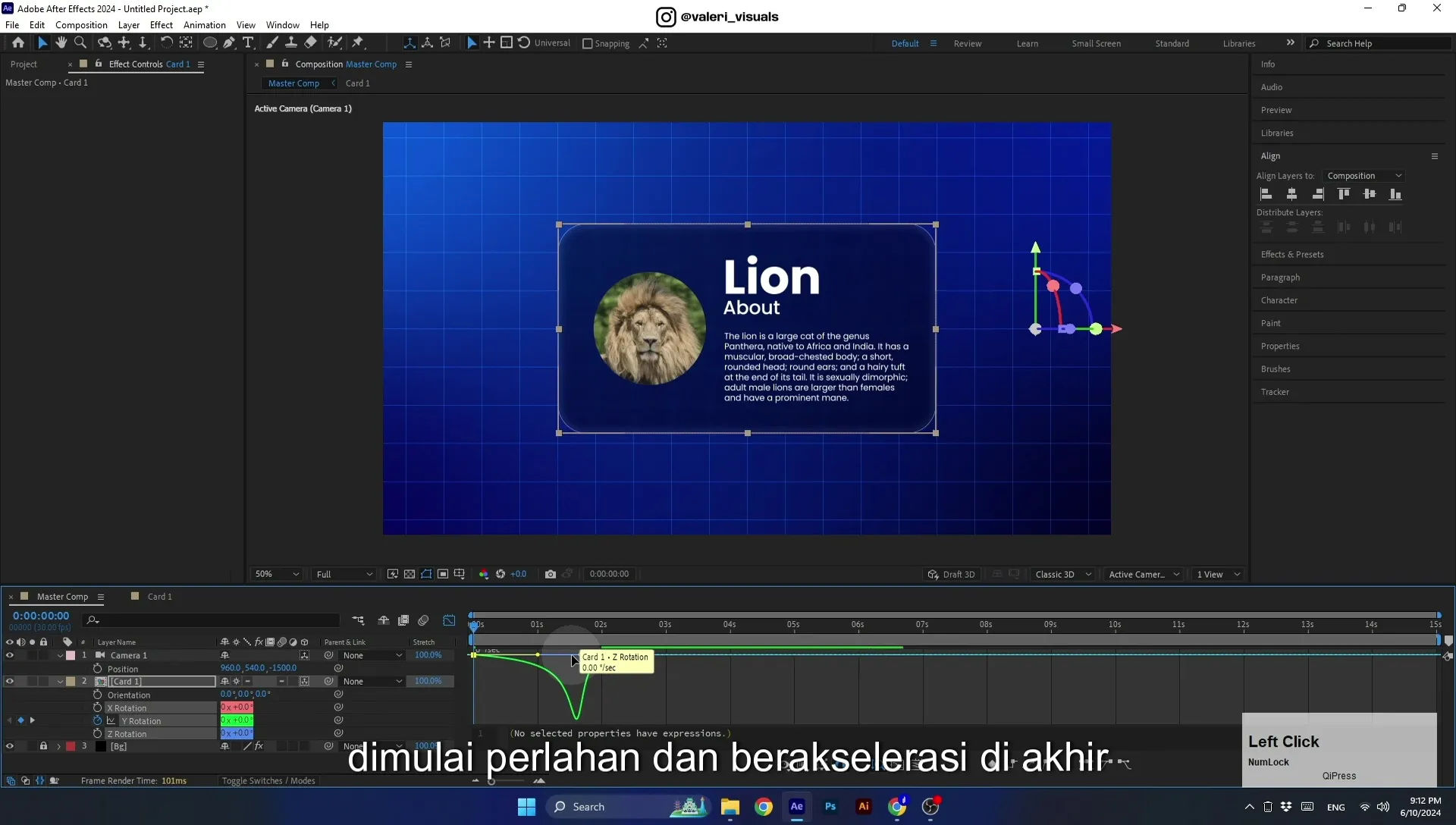Viewport: 1456px width, 825px height.
Task: Switch to the Review workspace
Action: tap(967, 43)
